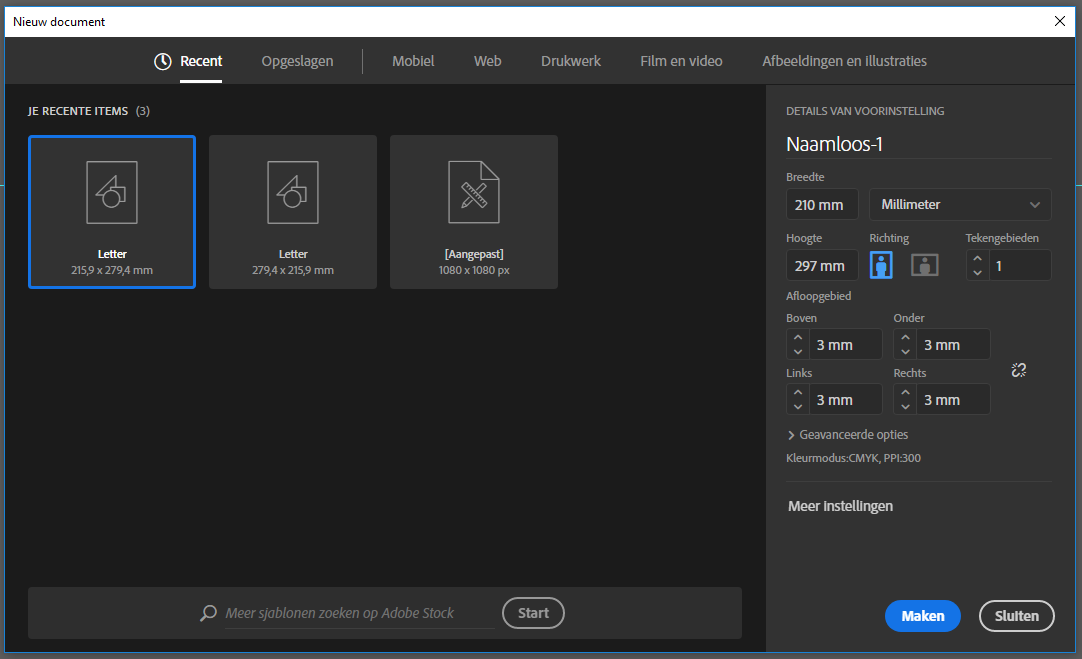1082x659 pixels.
Task: Choose the Letter 279,4 x 215,9 mm preset
Action: (x=293, y=212)
